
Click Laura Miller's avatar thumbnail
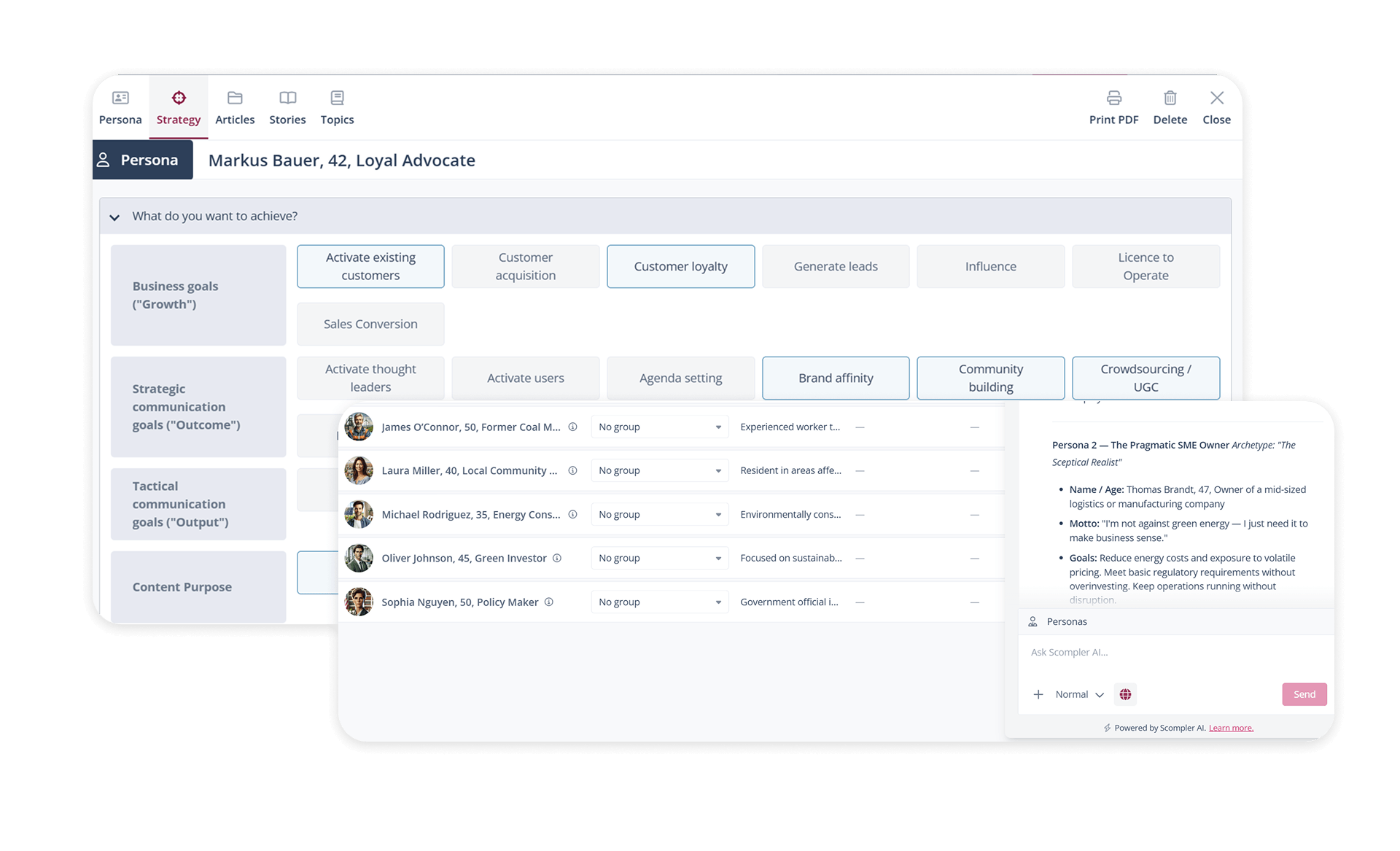coord(359,470)
